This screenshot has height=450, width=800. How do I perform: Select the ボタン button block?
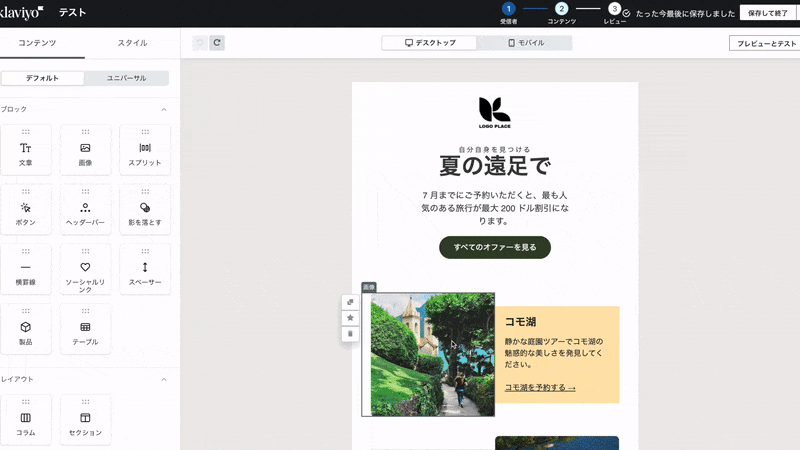(x=26, y=210)
